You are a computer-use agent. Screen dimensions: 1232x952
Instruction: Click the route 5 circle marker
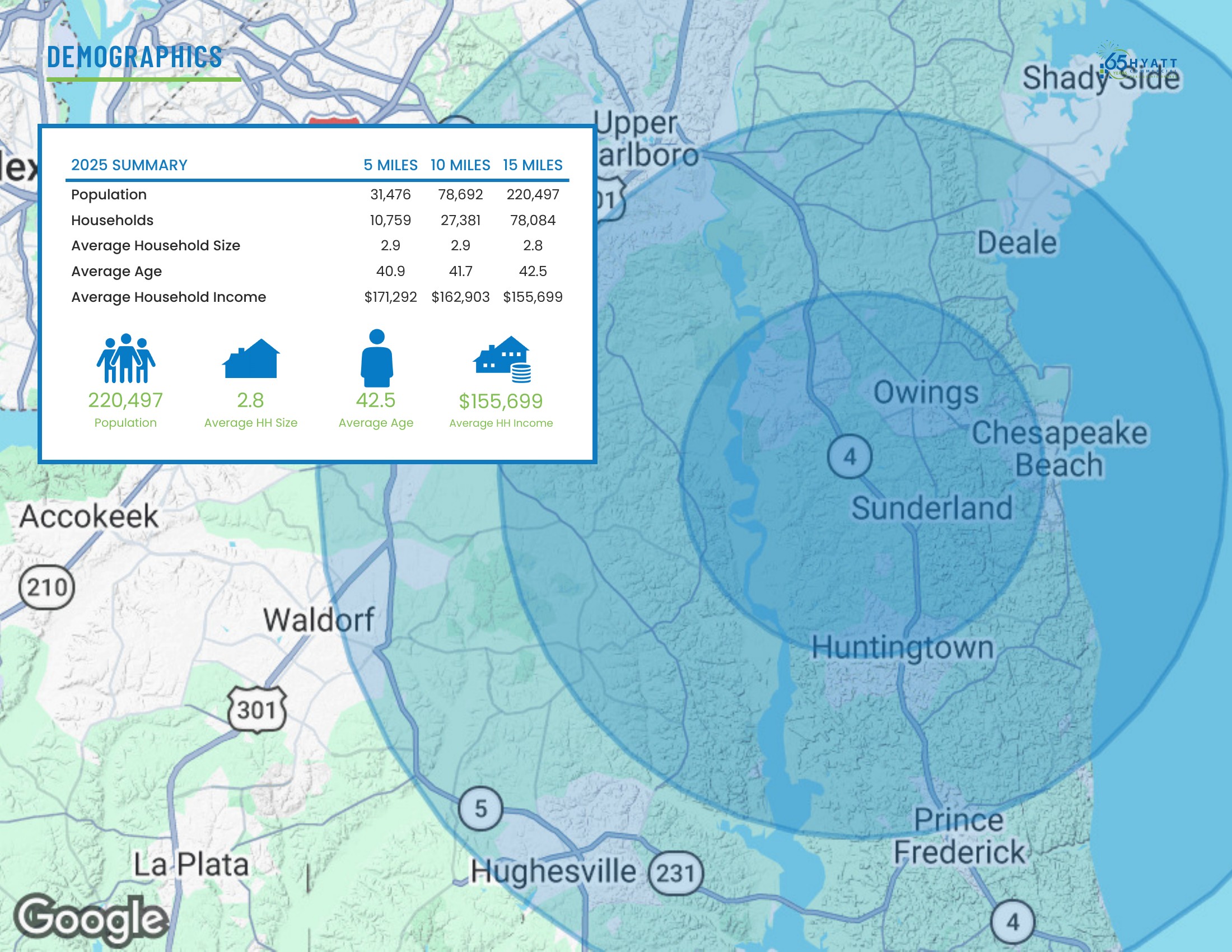click(x=480, y=809)
